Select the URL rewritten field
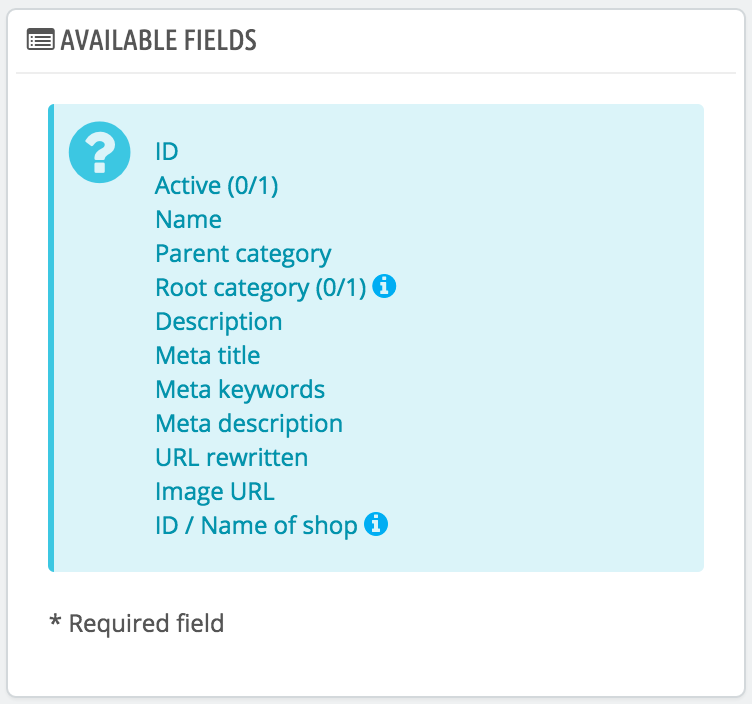Image resolution: width=752 pixels, height=704 pixels. (232, 458)
